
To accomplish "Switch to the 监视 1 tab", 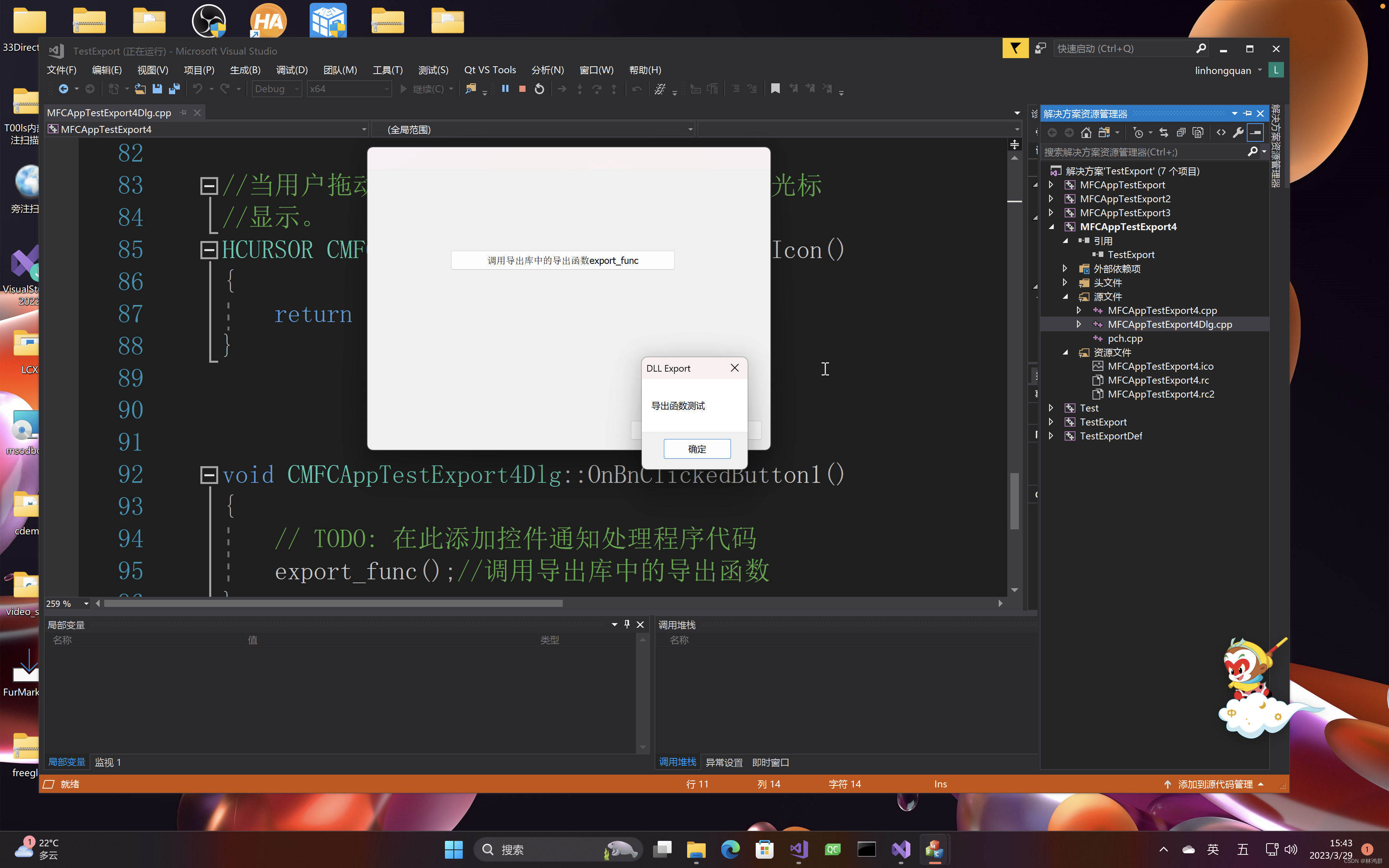I will pyautogui.click(x=108, y=762).
